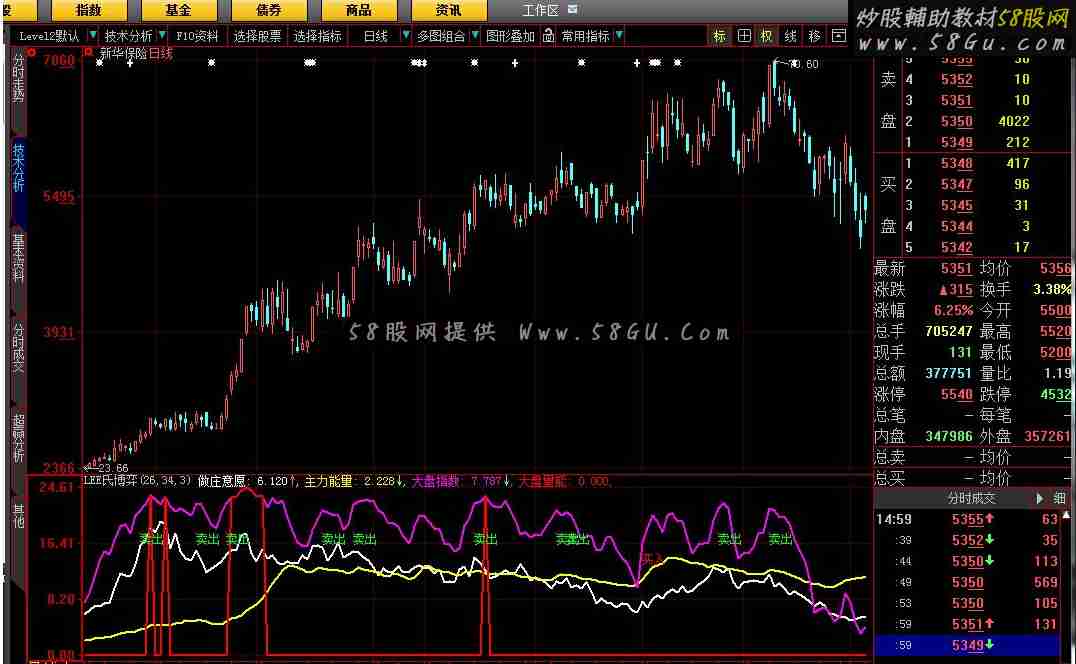Click the 分时成交 panel header
Viewport: 1076px width, 664px height.
pos(971,498)
